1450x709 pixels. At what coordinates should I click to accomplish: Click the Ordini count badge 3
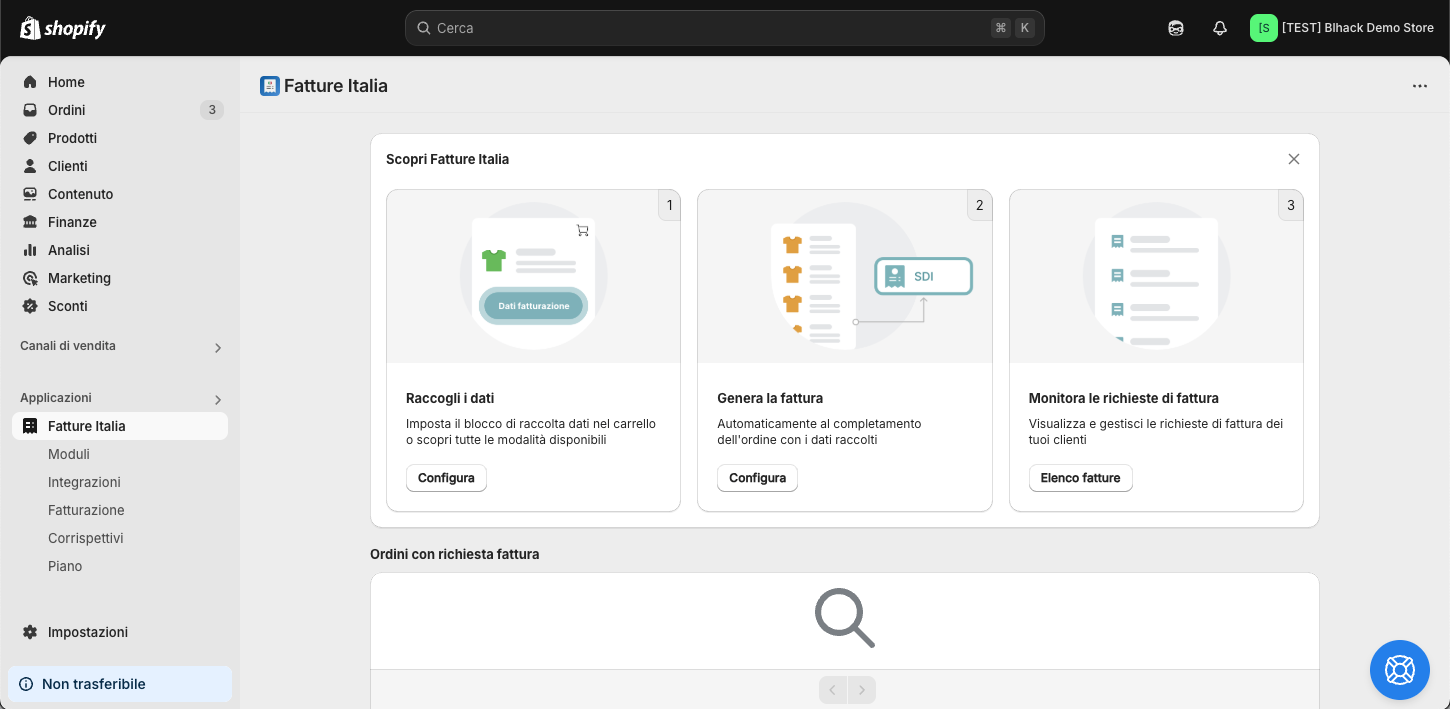[212, 110]
